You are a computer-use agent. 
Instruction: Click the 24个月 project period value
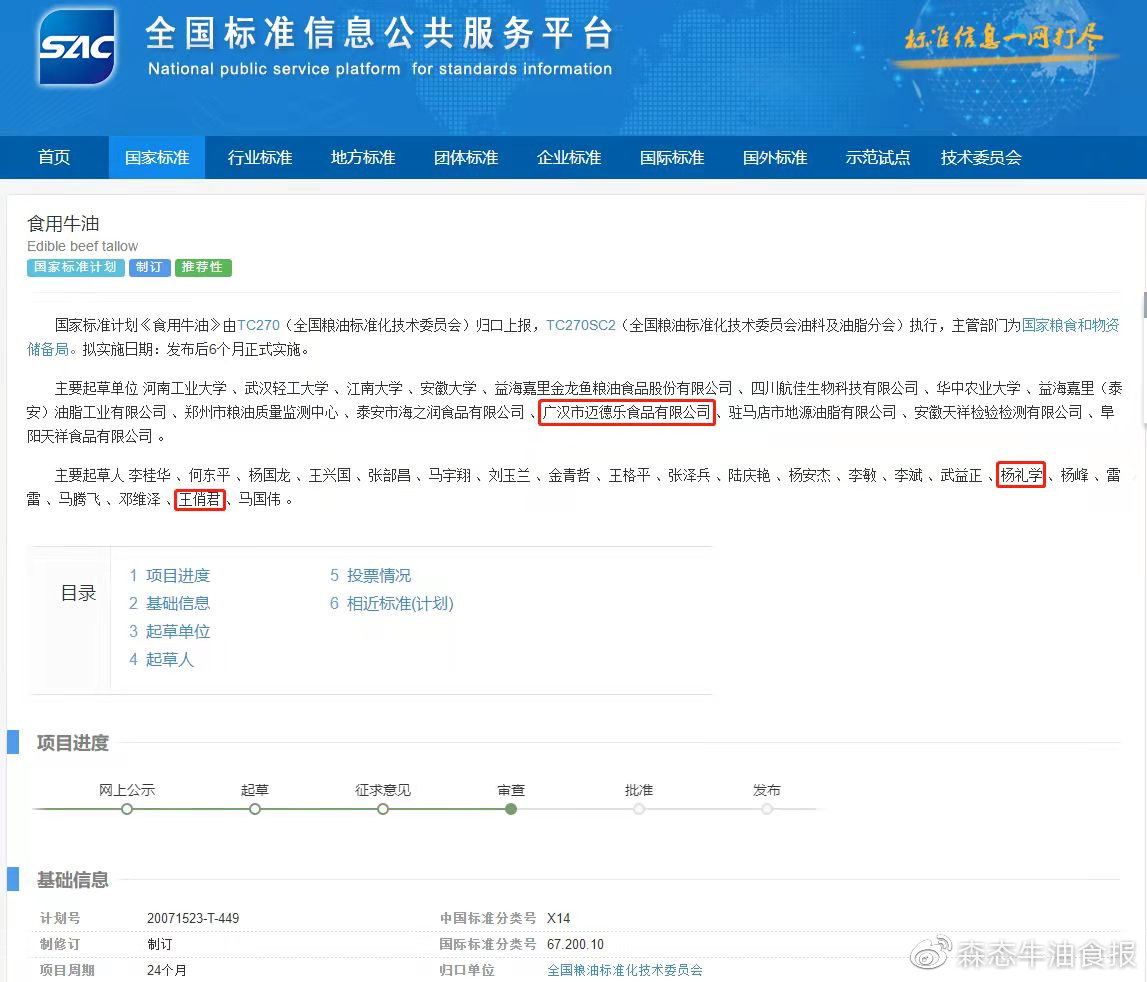click(x=166, y=970)
